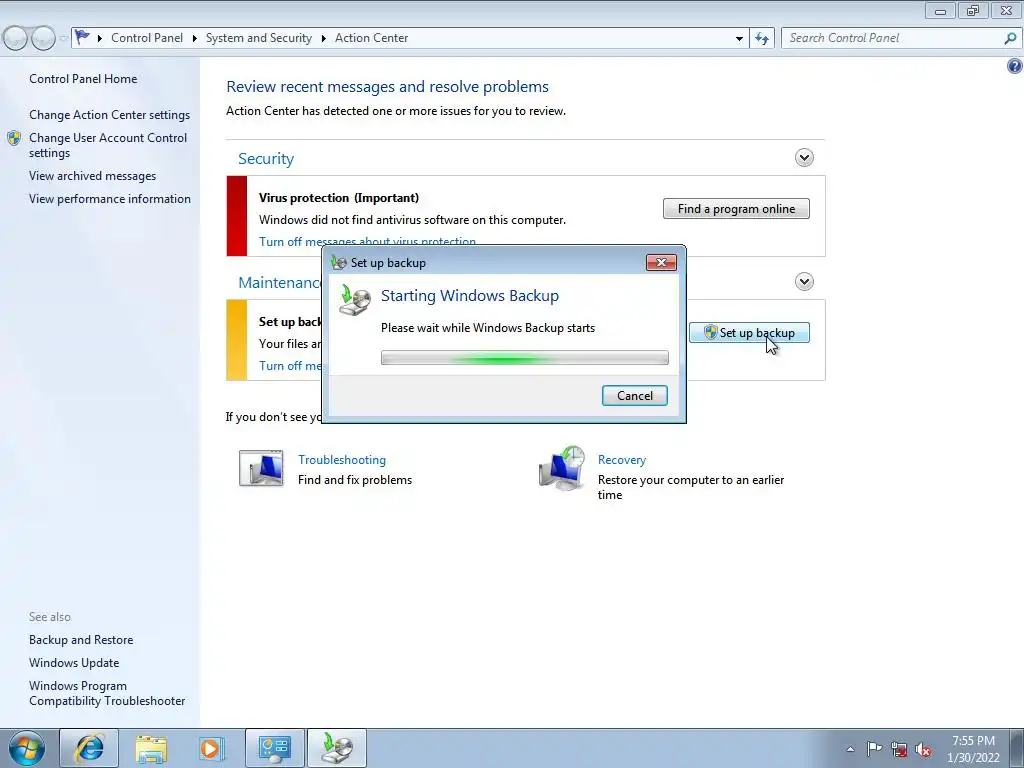
Task: Switch to Control Panel taskbar button
Action: click(x=274, y=748)
